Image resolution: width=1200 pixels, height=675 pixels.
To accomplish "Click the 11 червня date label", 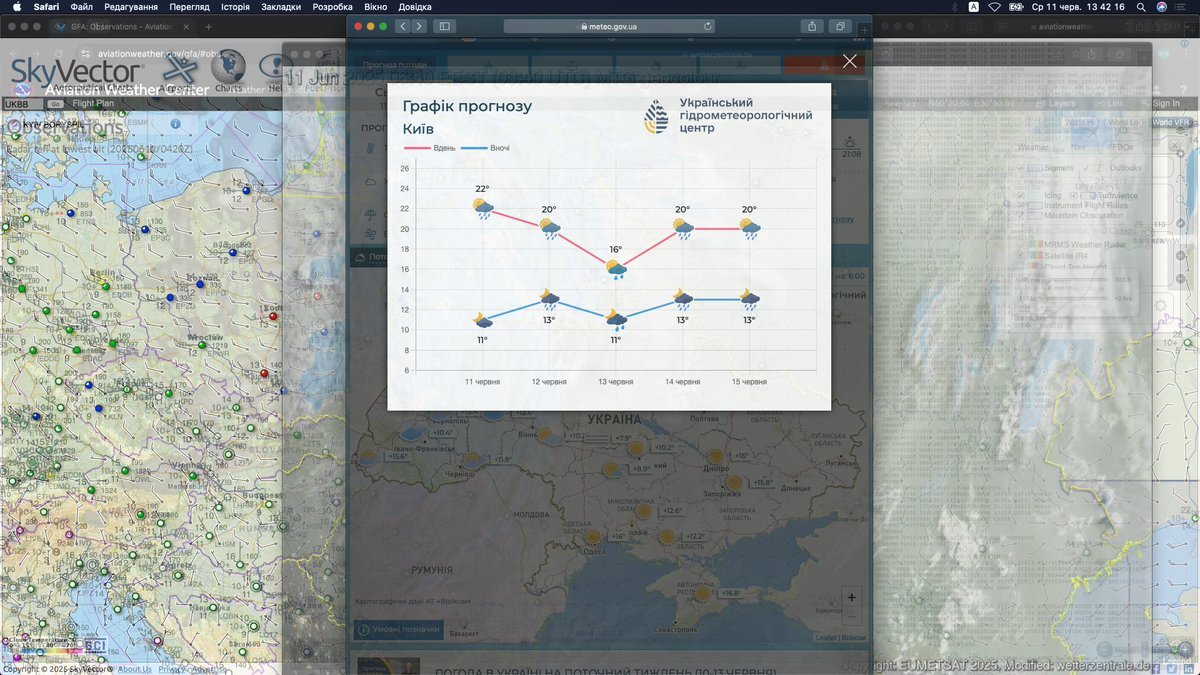I will click(x=483, y=382).
